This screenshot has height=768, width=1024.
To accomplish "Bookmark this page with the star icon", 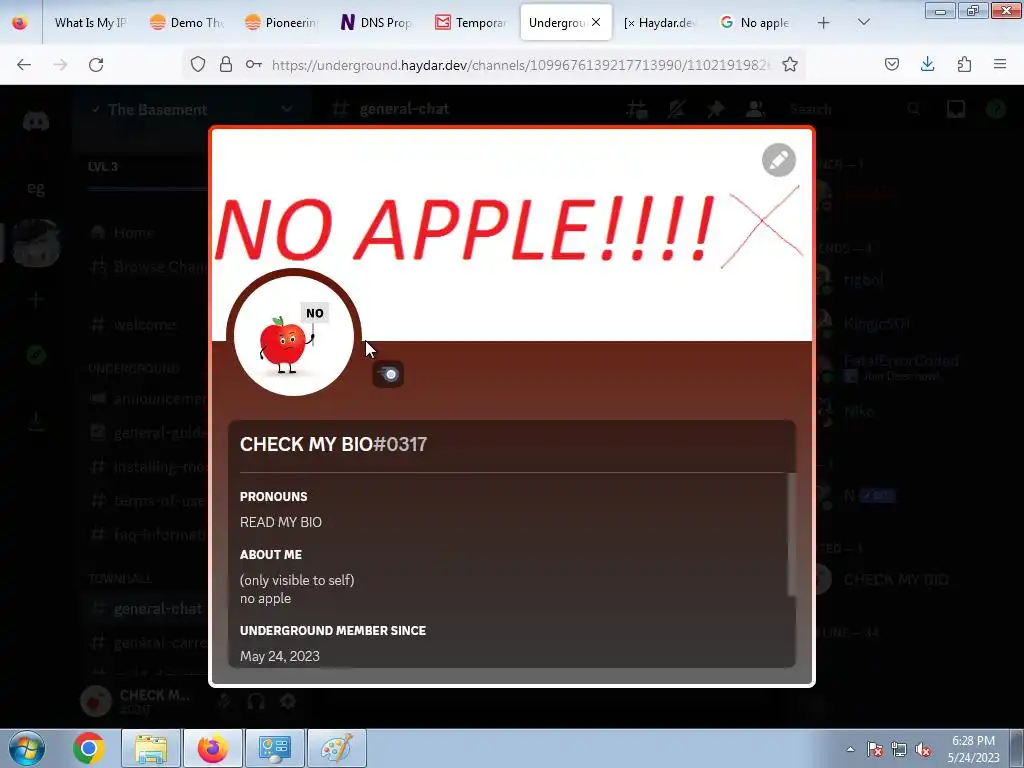I will (790, 64).
